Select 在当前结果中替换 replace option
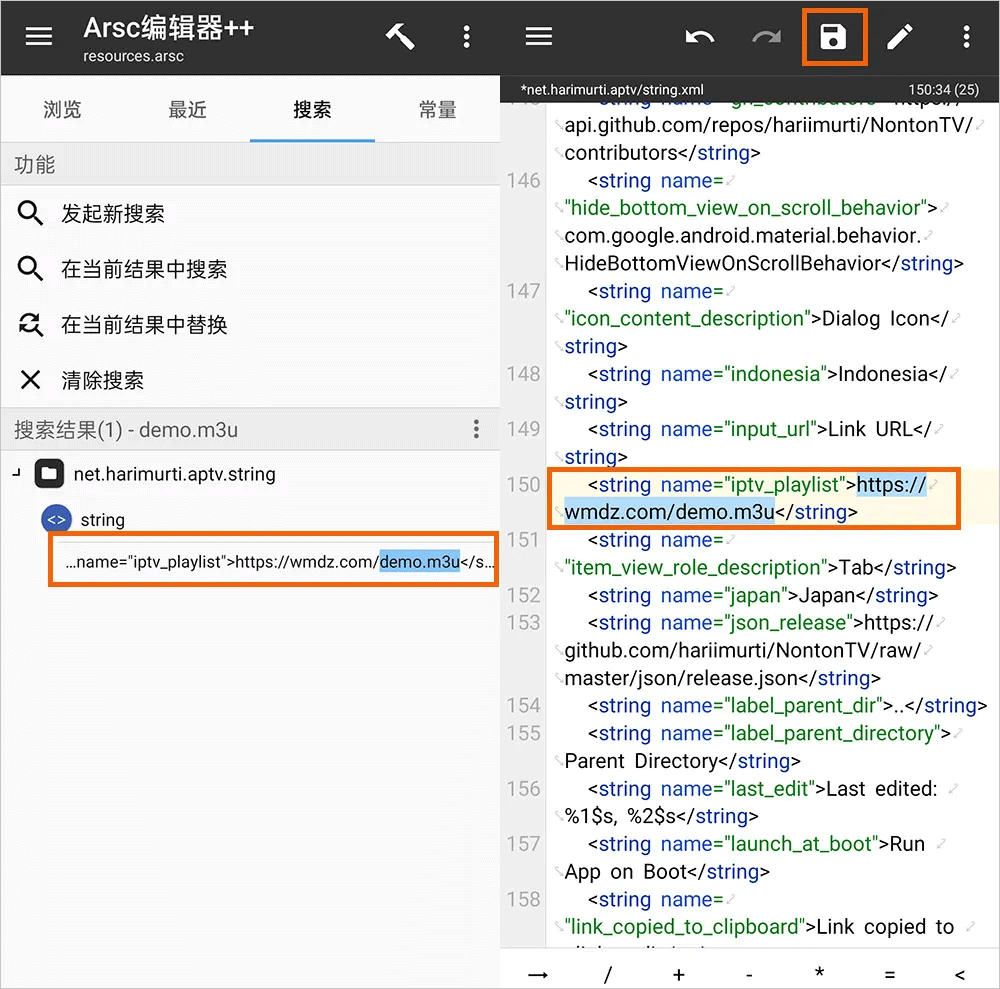Image resolution: width=1000 pixels, height=989 pixels. (x=144, y=325)
